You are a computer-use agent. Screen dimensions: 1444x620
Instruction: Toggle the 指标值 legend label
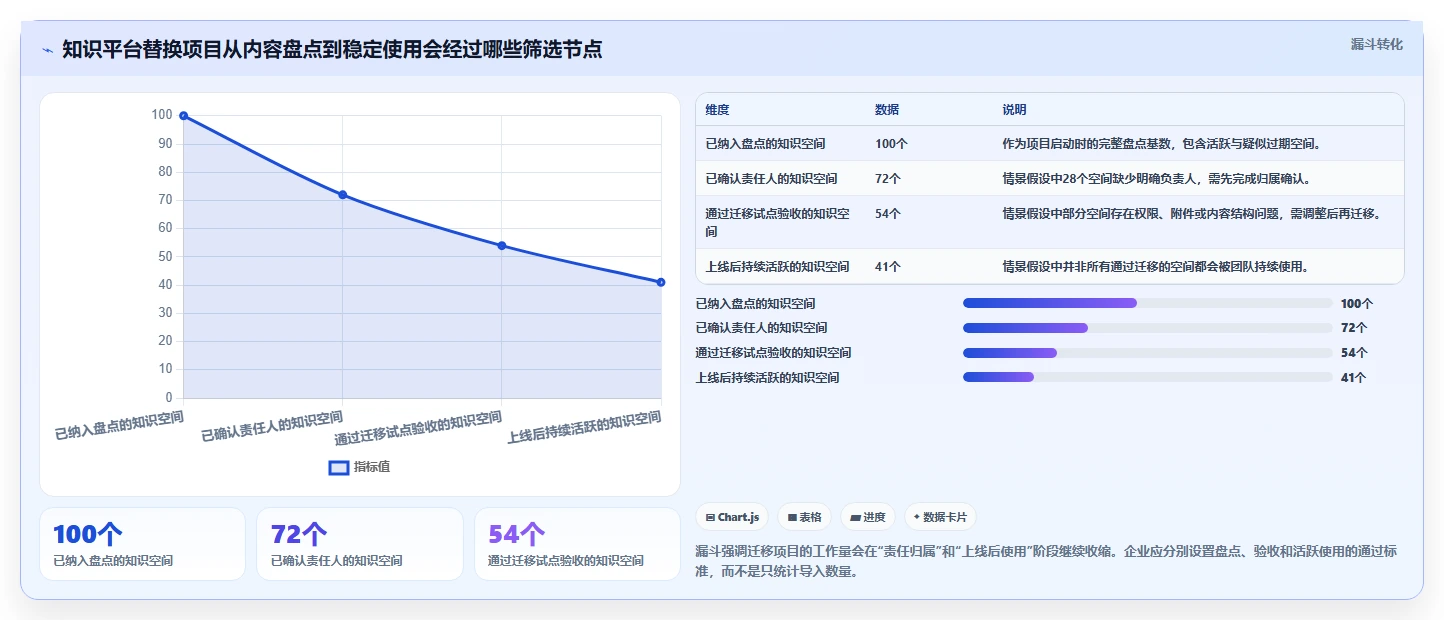click(371, 467)
